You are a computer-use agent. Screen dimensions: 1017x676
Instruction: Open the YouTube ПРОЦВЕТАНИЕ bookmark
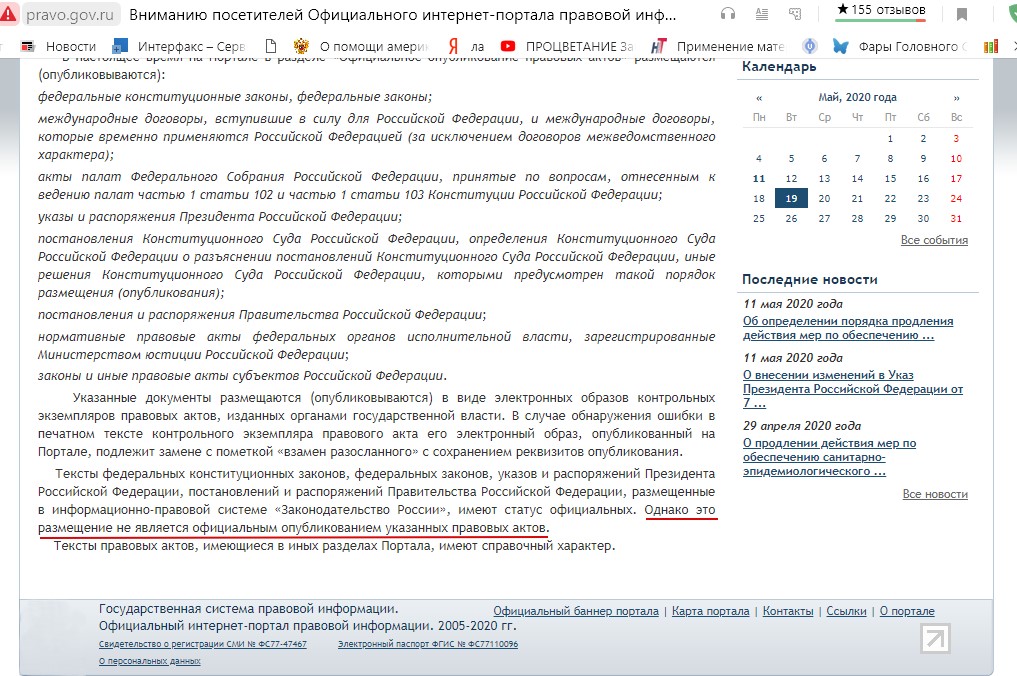pyautogui.click(x=567, y=46)
